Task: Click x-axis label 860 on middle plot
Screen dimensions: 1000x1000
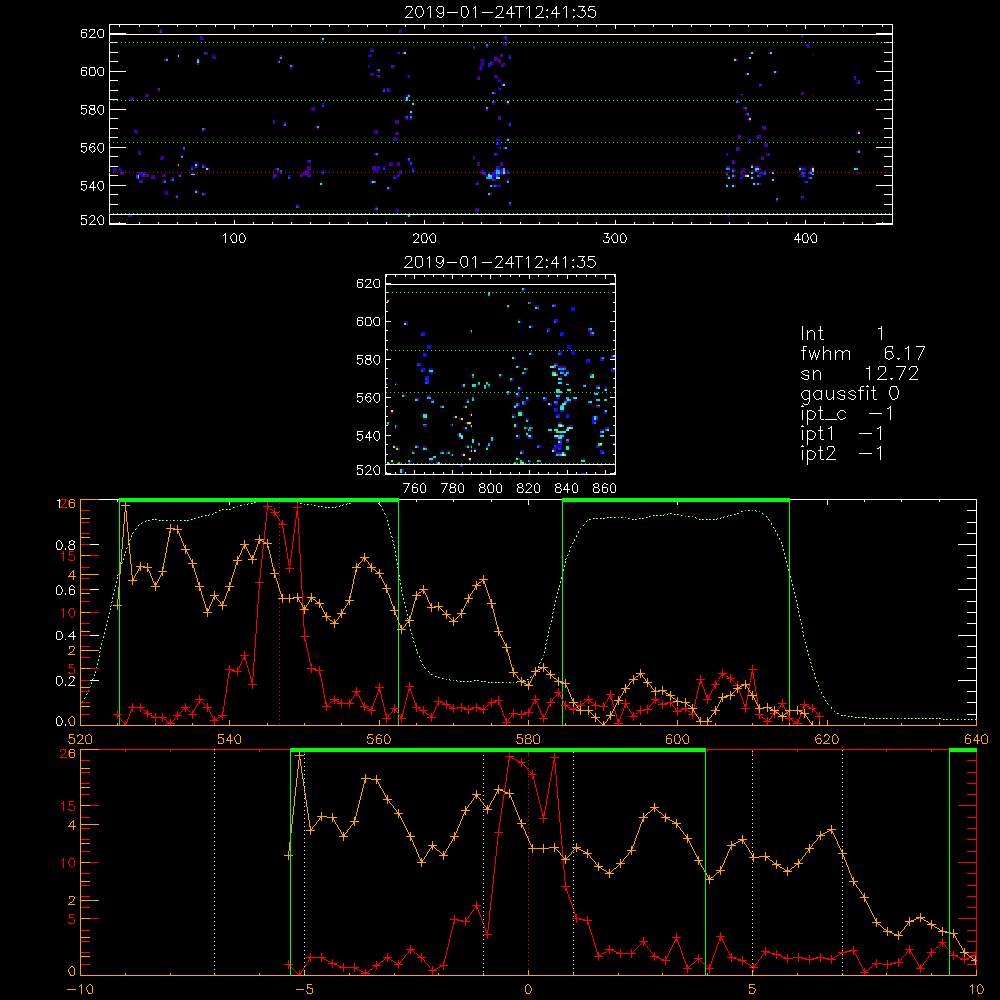Action: click(x=605, y=489)
